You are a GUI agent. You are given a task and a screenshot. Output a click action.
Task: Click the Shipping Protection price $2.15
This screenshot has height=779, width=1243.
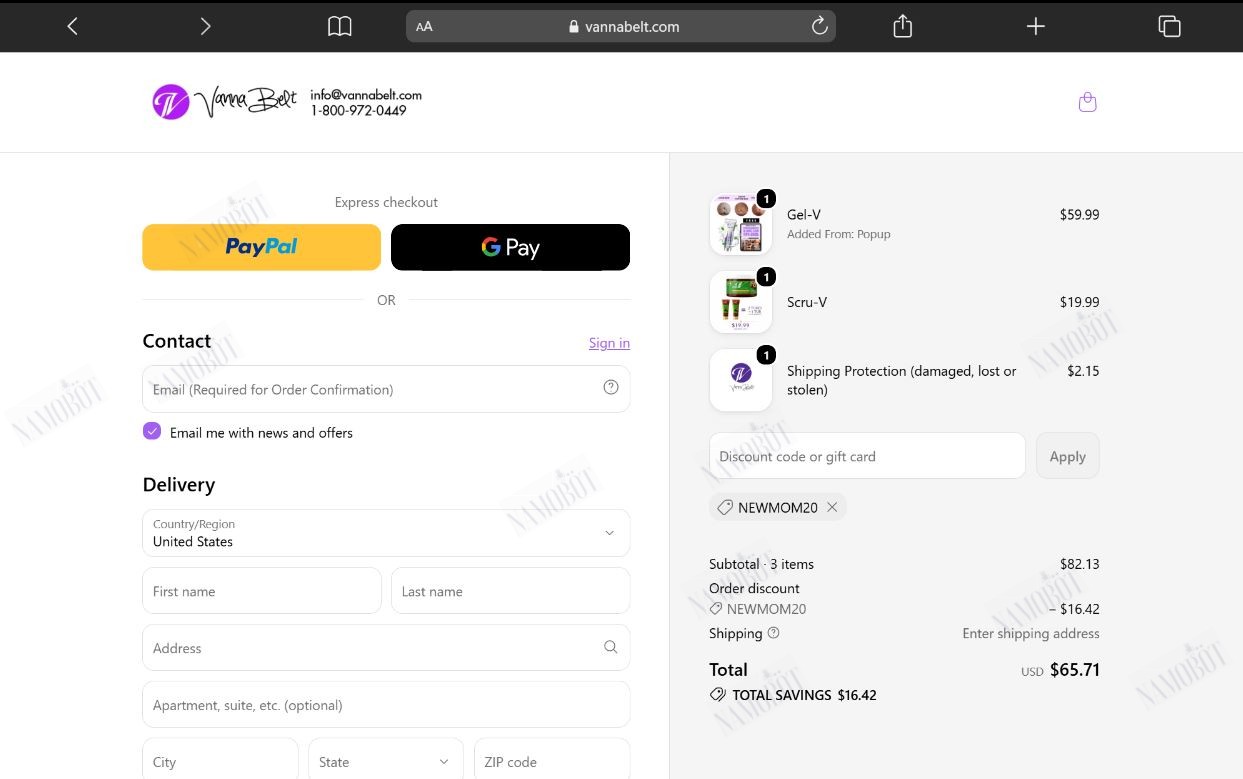1083,371
